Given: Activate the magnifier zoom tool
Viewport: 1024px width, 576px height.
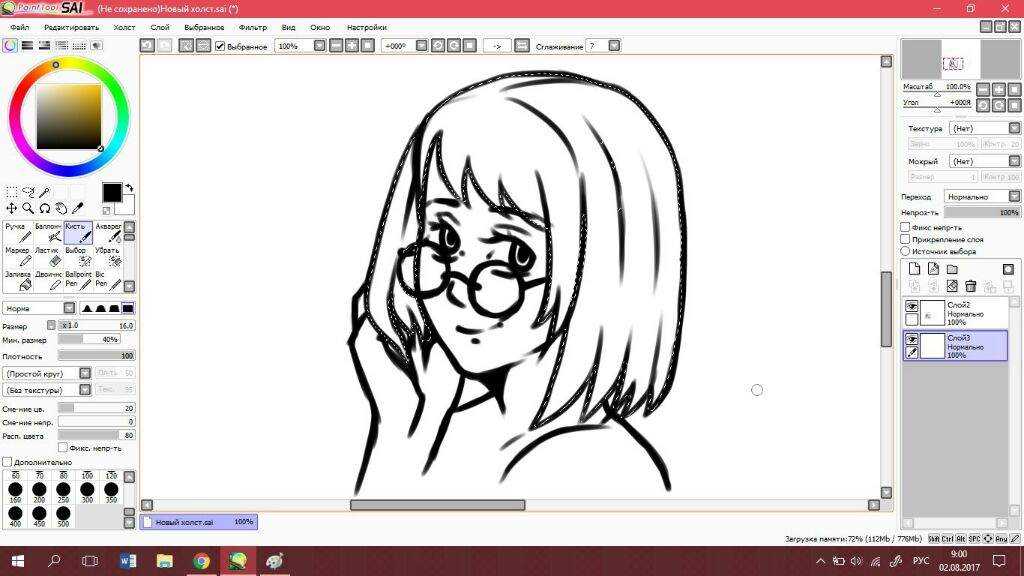Looking at the screenshot, I should click(x=28, y=208).
